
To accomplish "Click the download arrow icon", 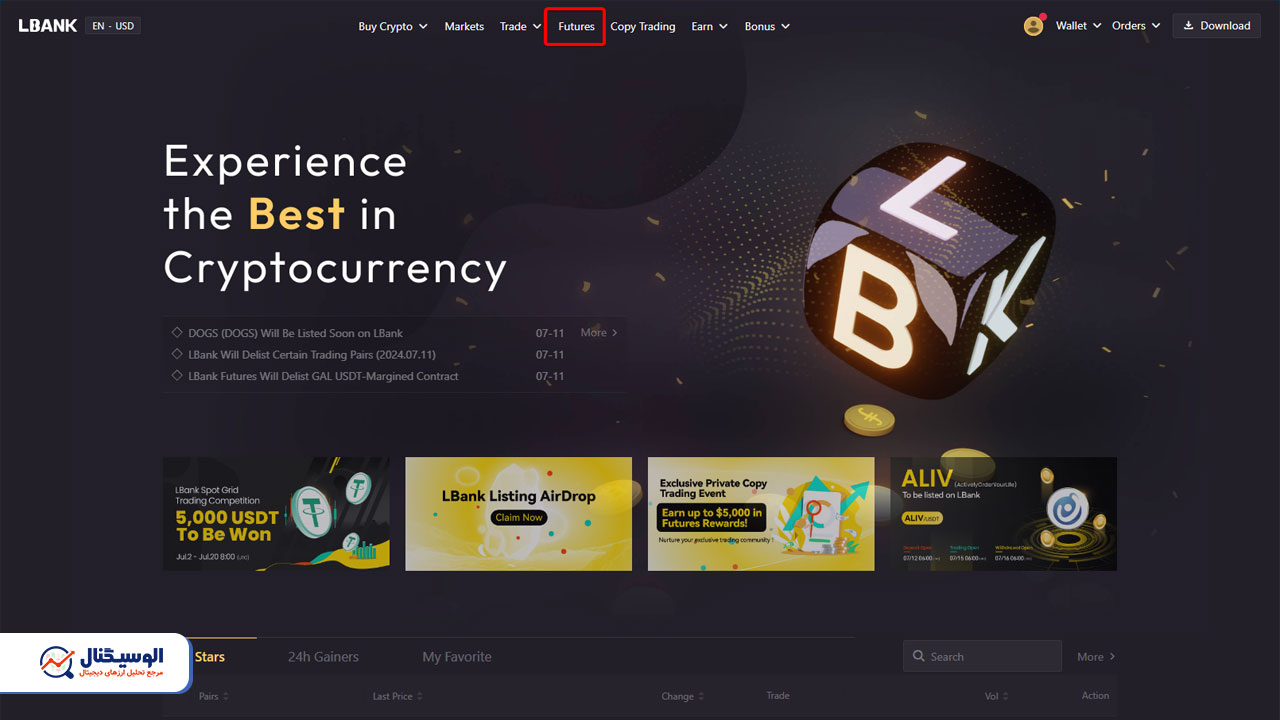I will coord(1189,26).
